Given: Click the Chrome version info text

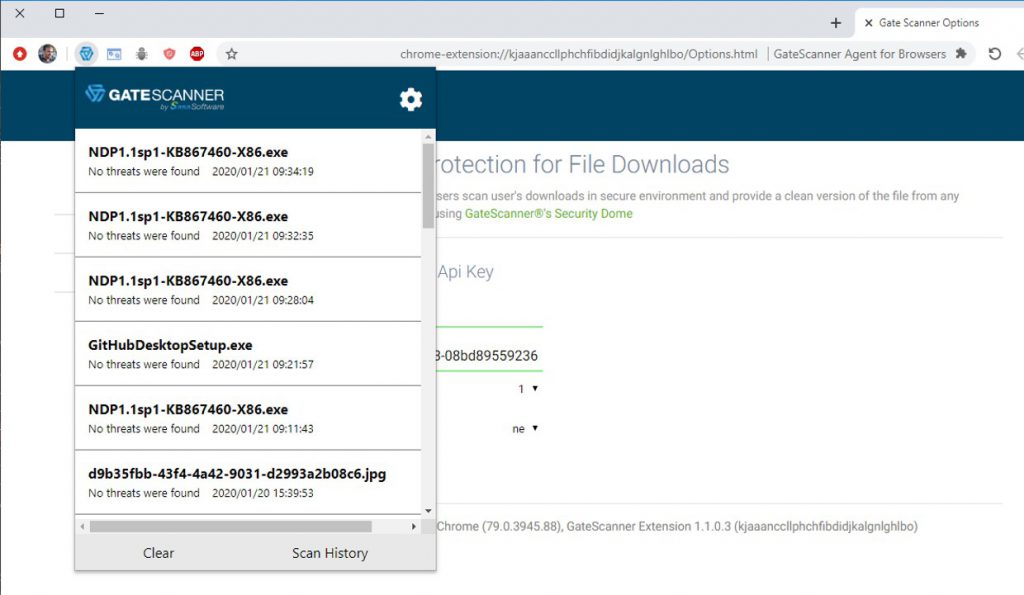Looking at the screenshot, I should pyautogui.click(x=677, y=526).
